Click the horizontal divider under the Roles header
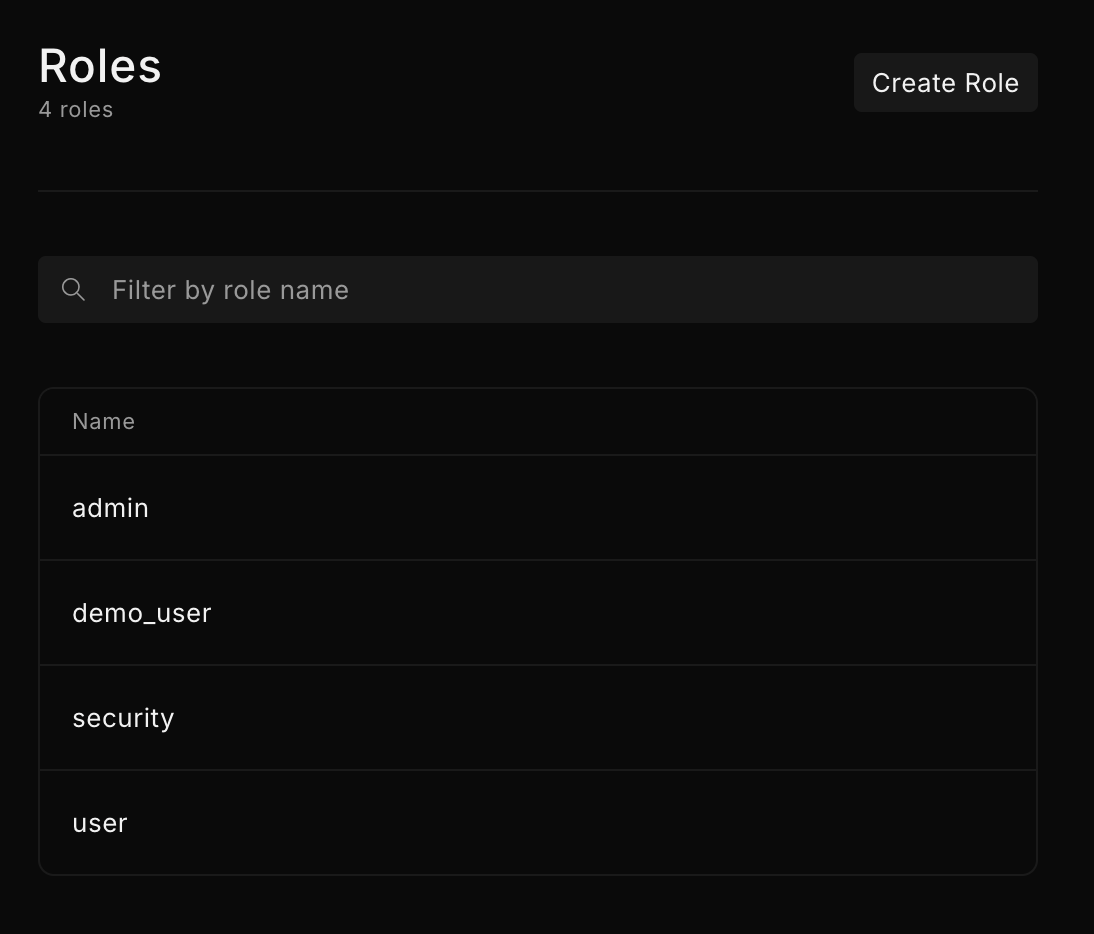This screenshot has height=934, width=1094. tap(538, 190)
